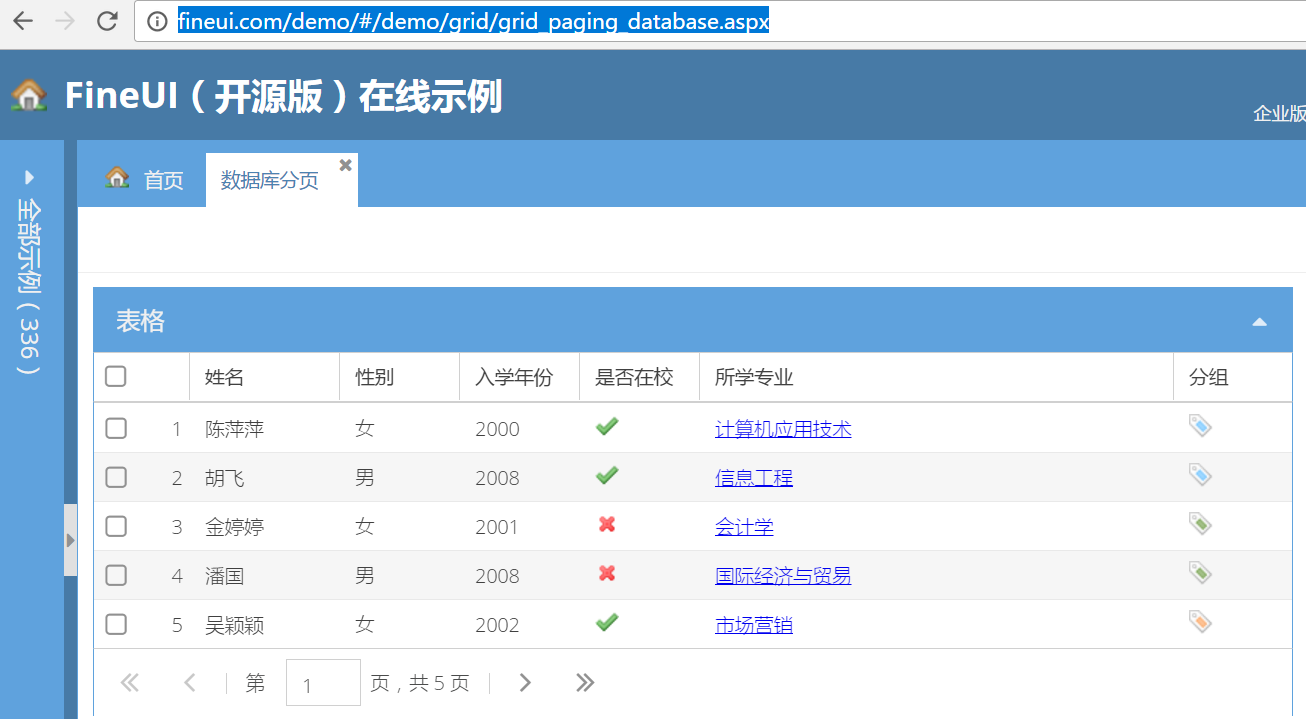The height and width of the screenshot is (719, 1306).
Task: Jump to the last page using double-arrow icon
Action: pyautogui.click(x=585, y=681)
